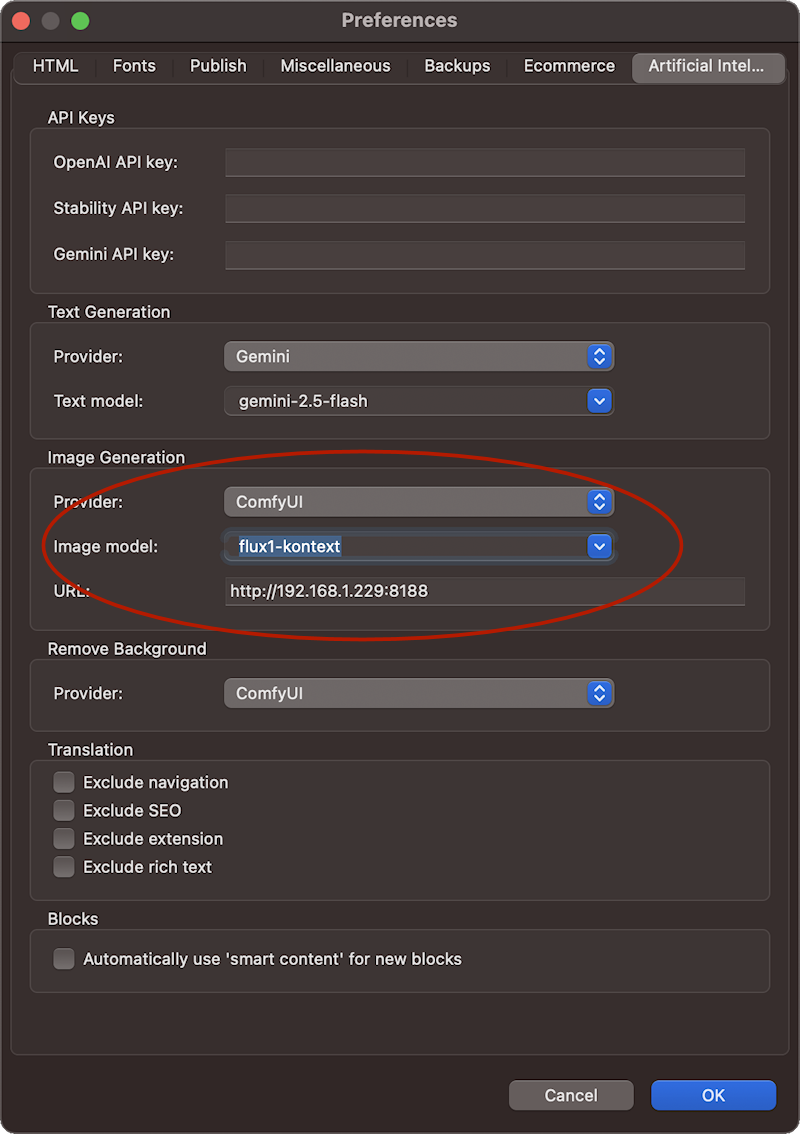Switch to the Ecommerce tab

click(569, 66)
